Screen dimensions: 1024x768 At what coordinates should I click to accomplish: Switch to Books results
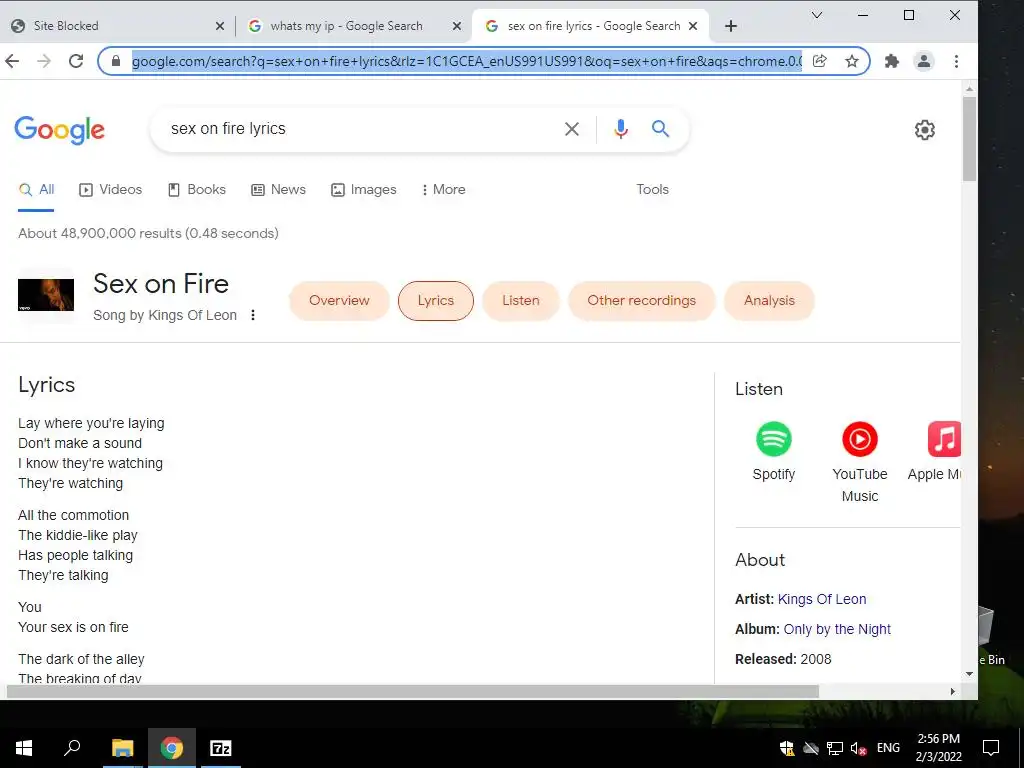(197, 189)
